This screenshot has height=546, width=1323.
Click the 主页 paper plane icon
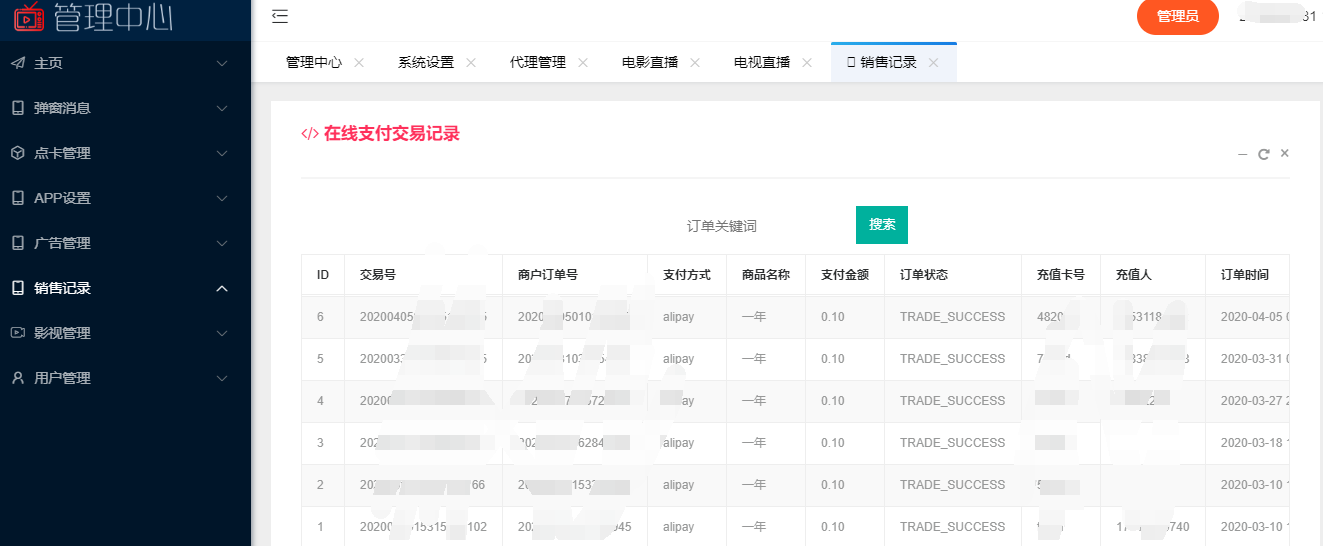tap(18, 63)
